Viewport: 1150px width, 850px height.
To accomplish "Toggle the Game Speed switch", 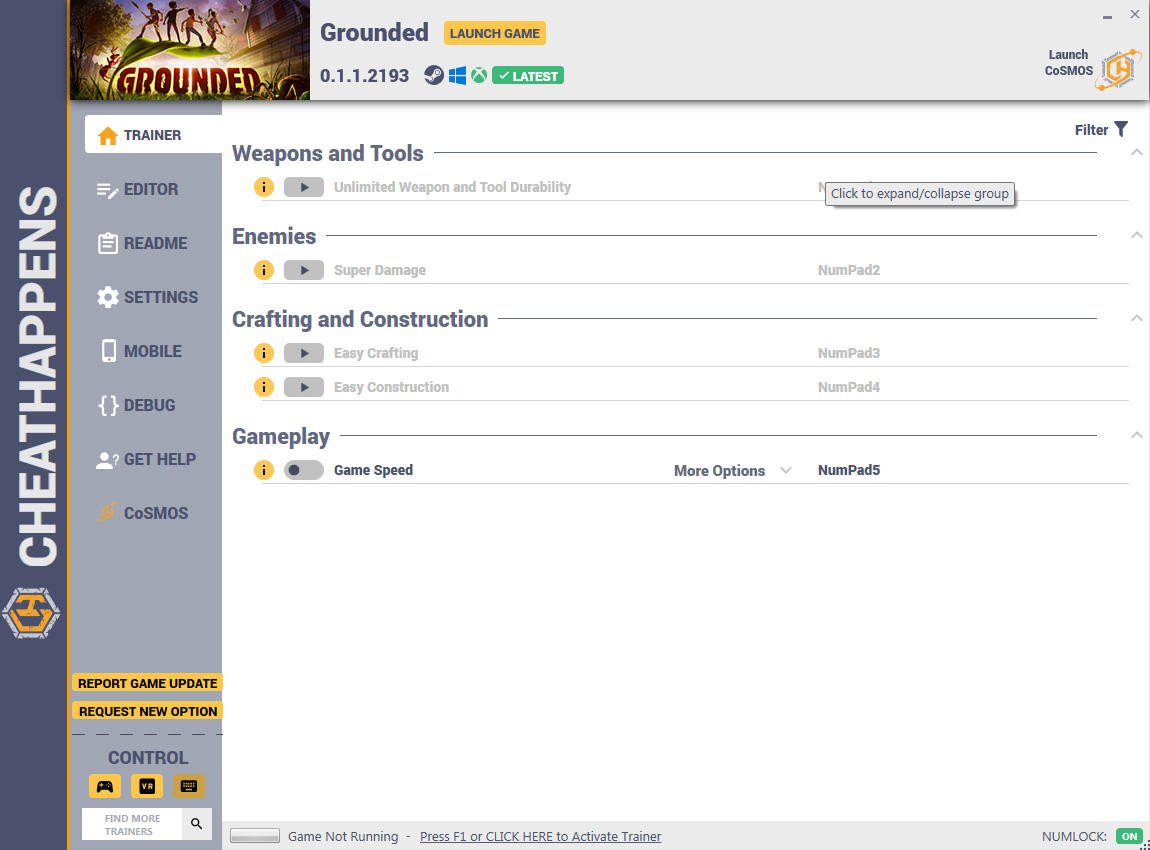I will 304,470.
